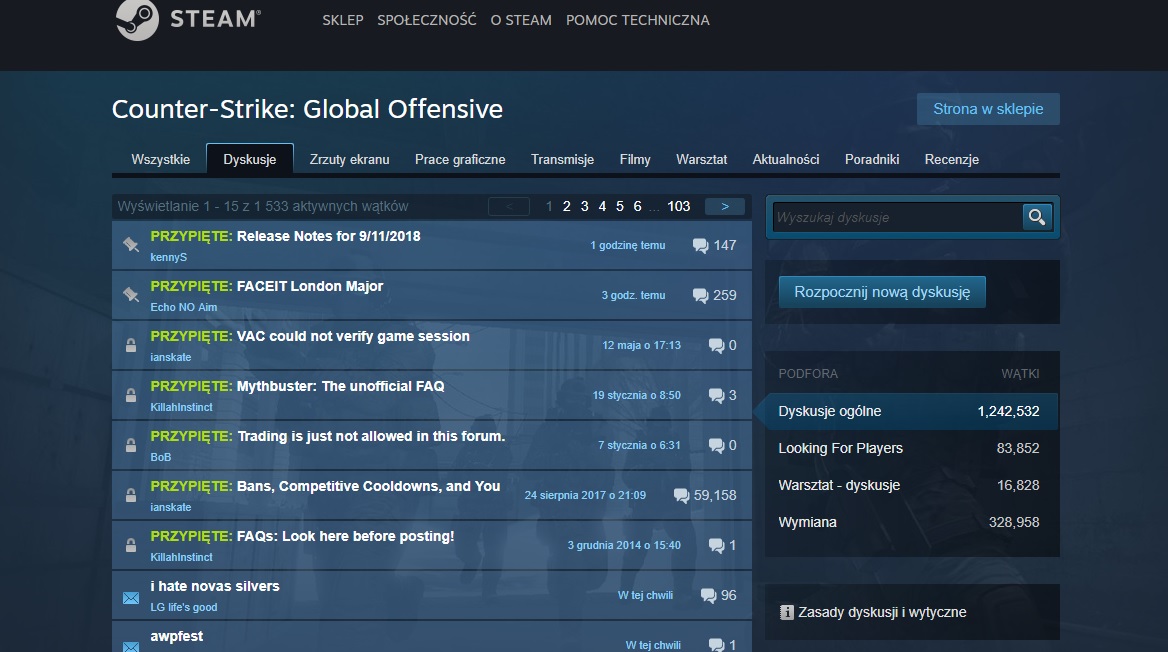Click the Strona w sklepie button
The height and width of the screenshot is (652, 1168).
(988, 109)
